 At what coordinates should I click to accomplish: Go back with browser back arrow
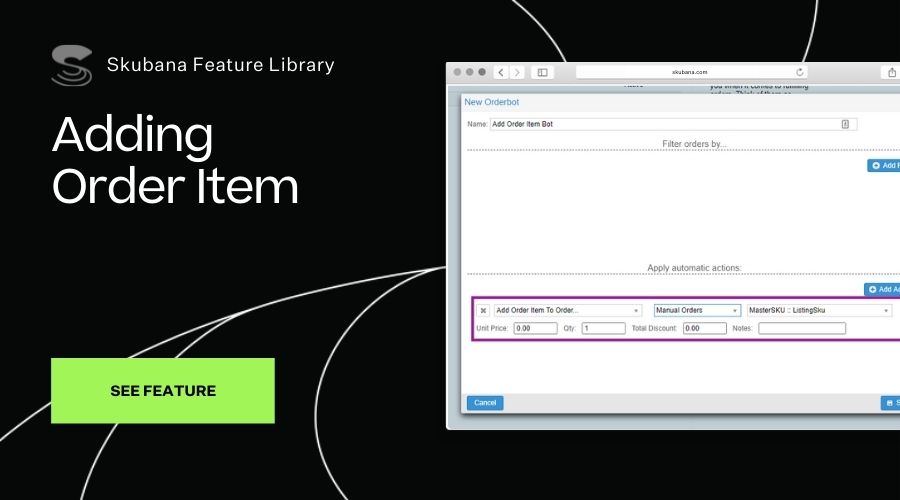[x=501, y=72]
